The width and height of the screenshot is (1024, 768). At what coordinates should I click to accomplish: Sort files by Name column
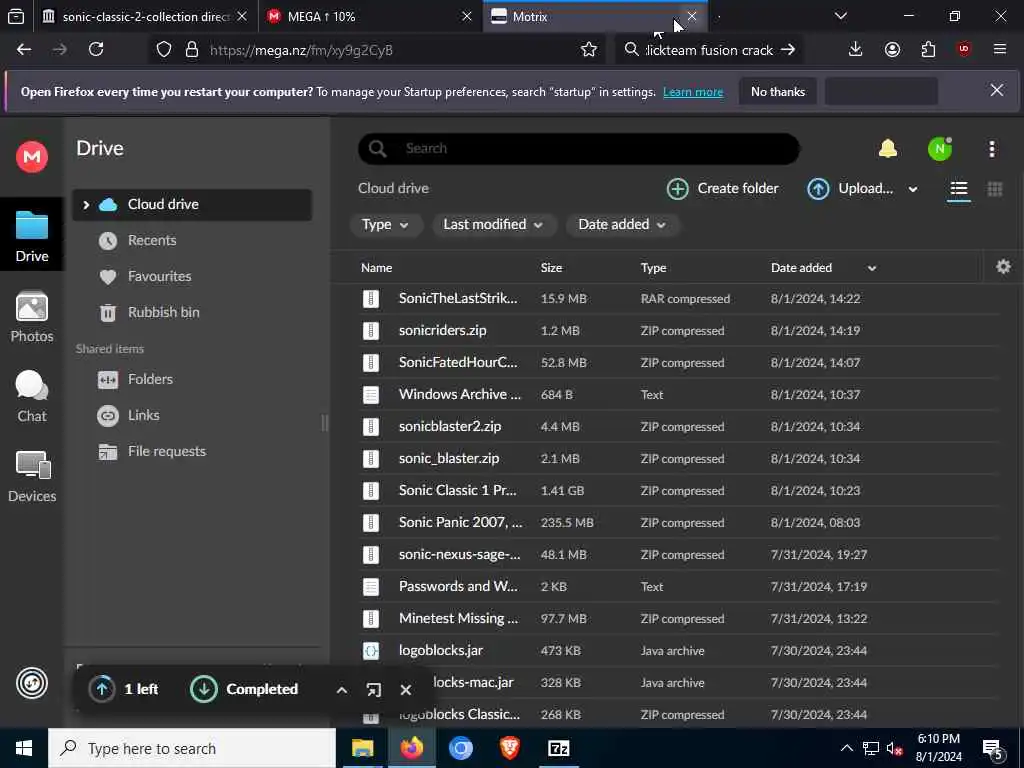pyautogui.click(x=376, y=268)
